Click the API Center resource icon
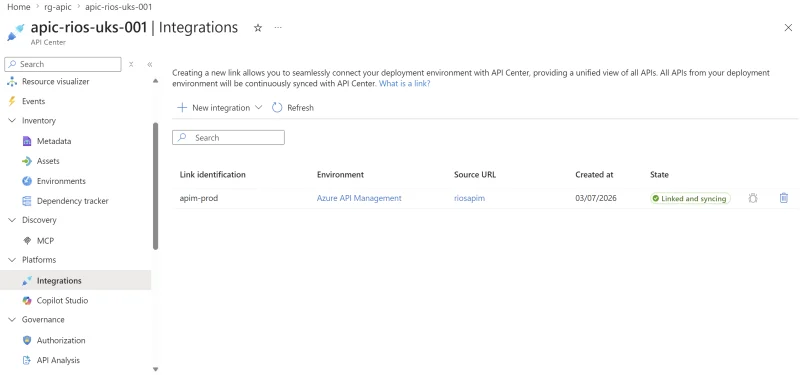This screenshot has height=375, width=800. click(x=16, y=32)
